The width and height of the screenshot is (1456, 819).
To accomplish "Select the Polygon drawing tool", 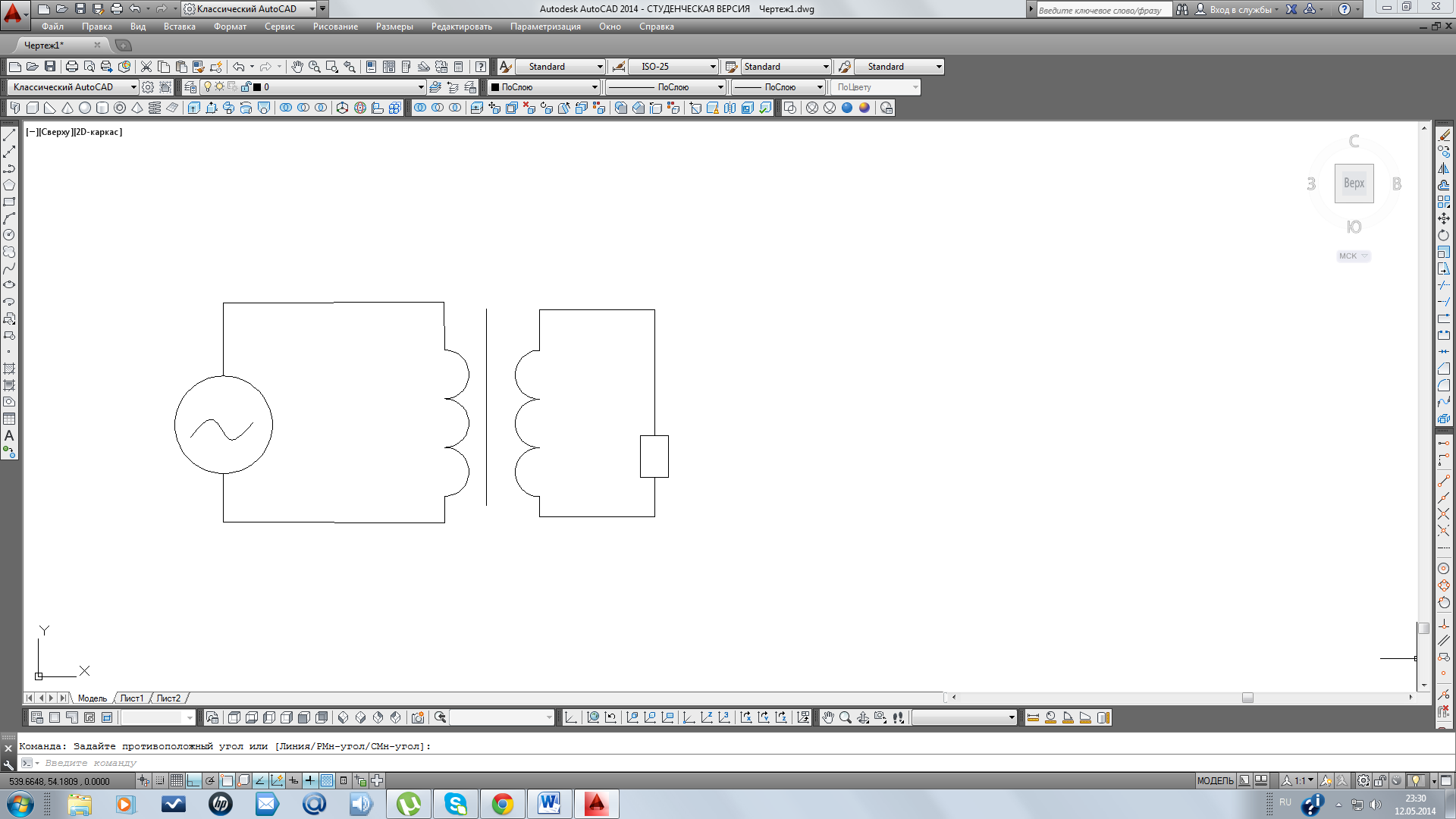I will click(x=9, y=185).
